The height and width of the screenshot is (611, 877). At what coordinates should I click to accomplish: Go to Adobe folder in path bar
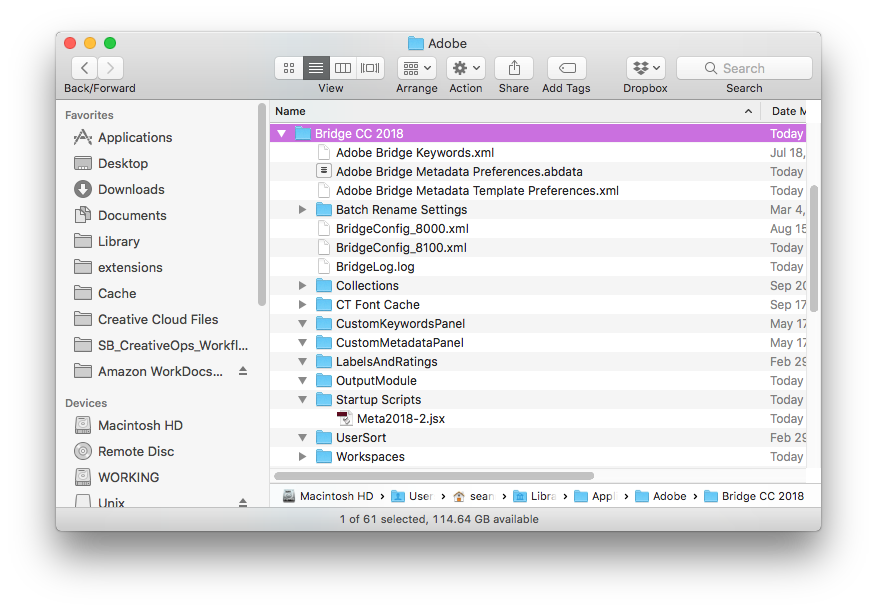(661, 496)
